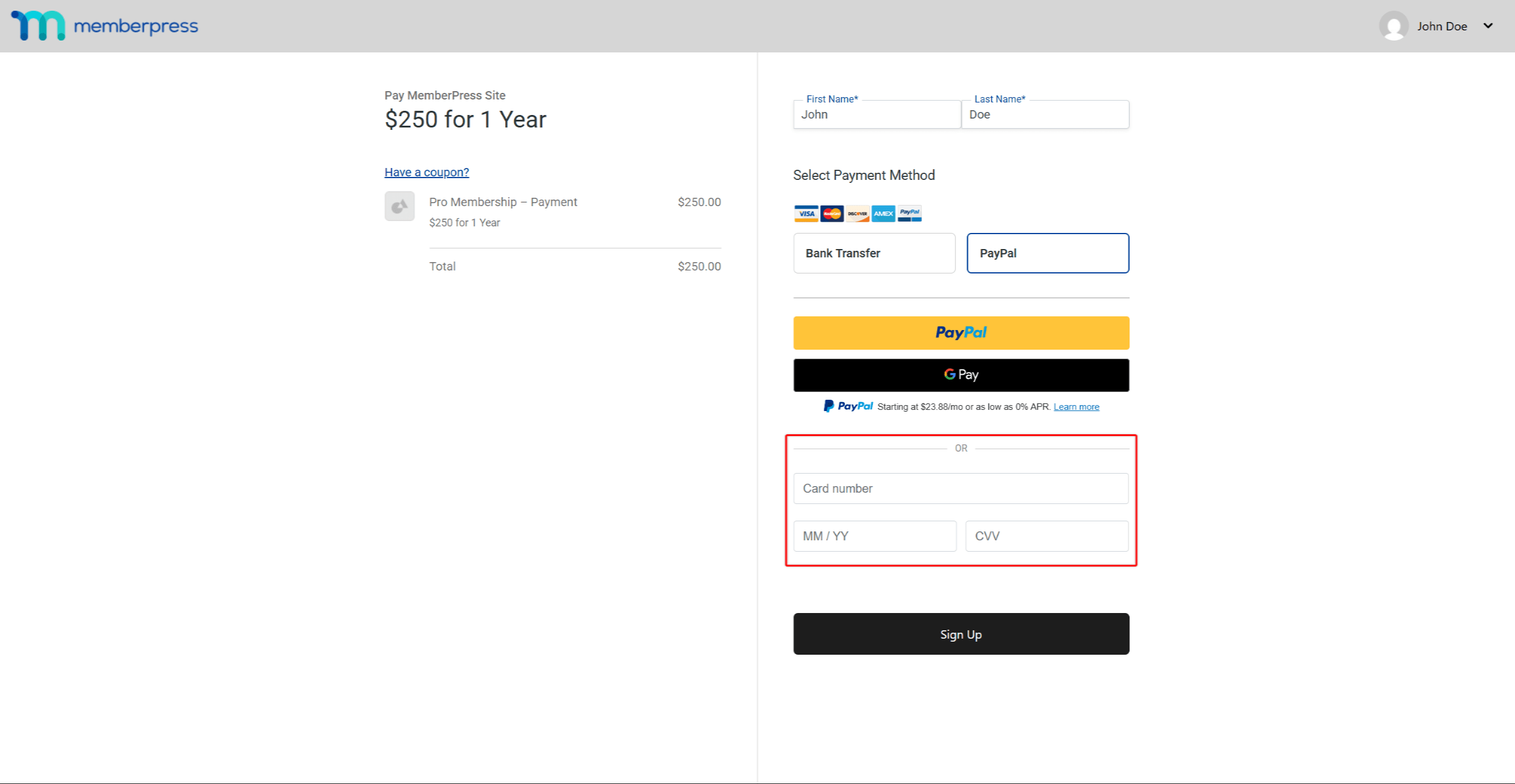The height and width of the screenshot is (784, 1515).
Task: Click the John Doe profile avatar
Action: (x=1394, y=26)
